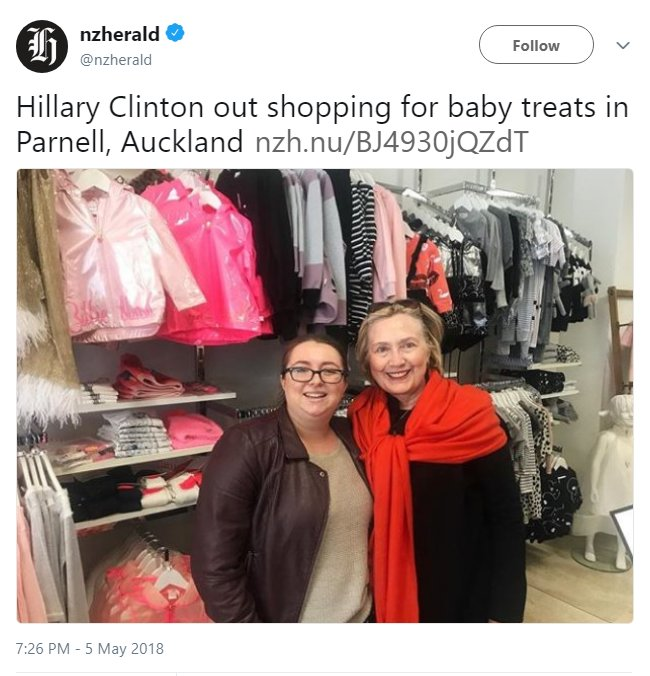
Task: Expand the tweet options chevron
Action: coord(623,45)
